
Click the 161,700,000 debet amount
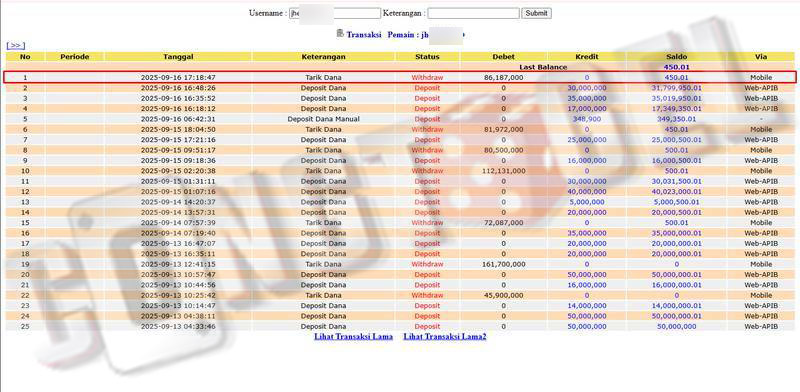pyautogui.click(x=504, y=264)
